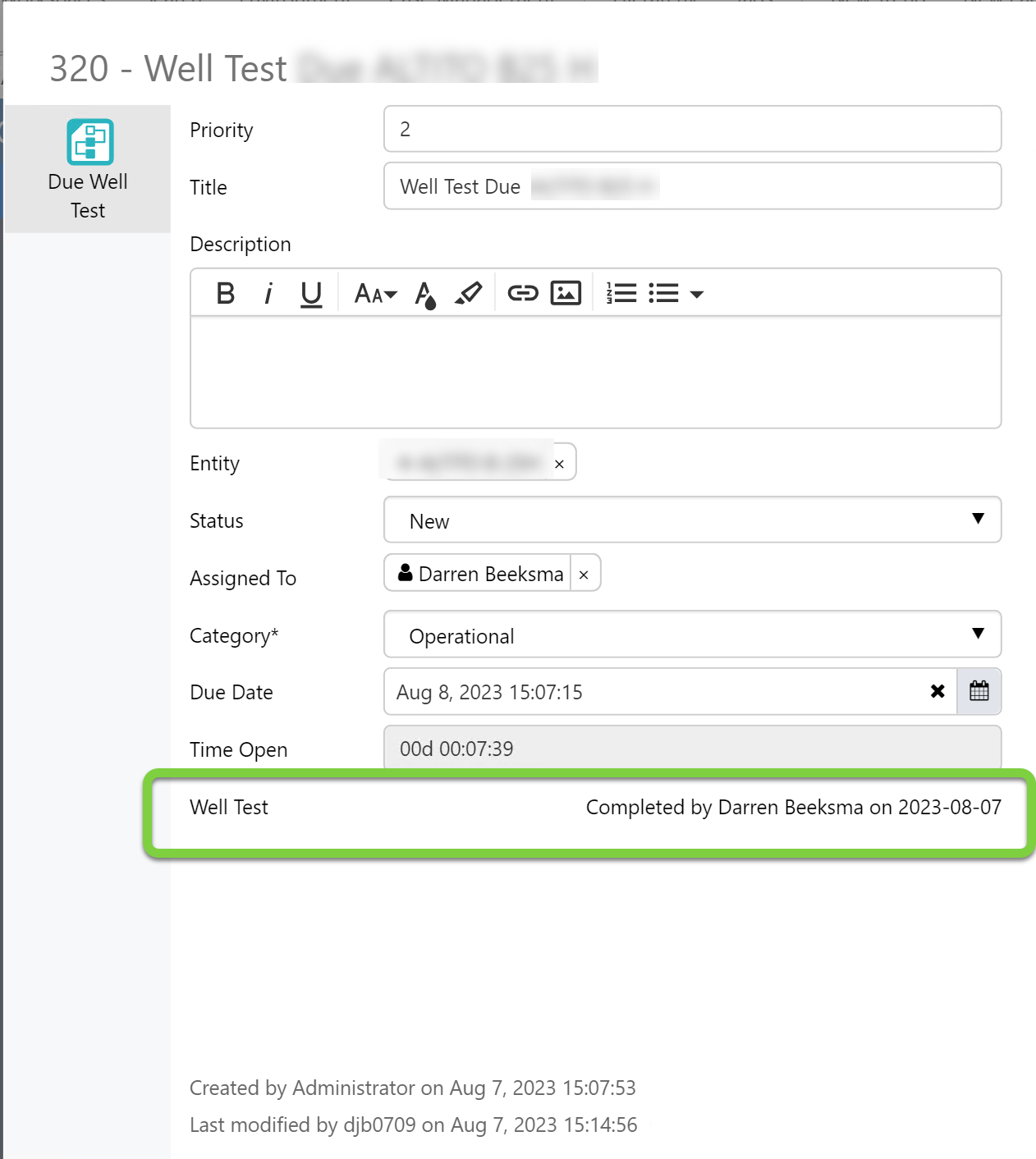Click the text color icon

click(424, 293)
